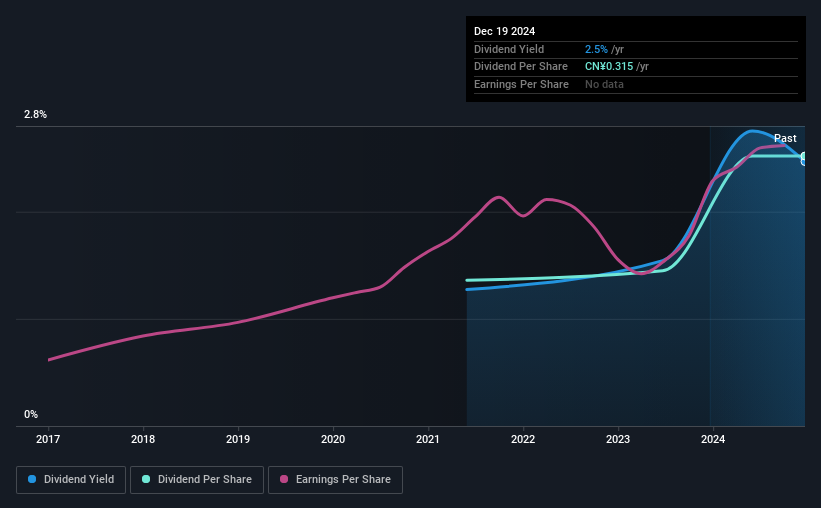Click the 2.5% Dividend Yield tooltip value
821x508 pixels.
point(596,49)
